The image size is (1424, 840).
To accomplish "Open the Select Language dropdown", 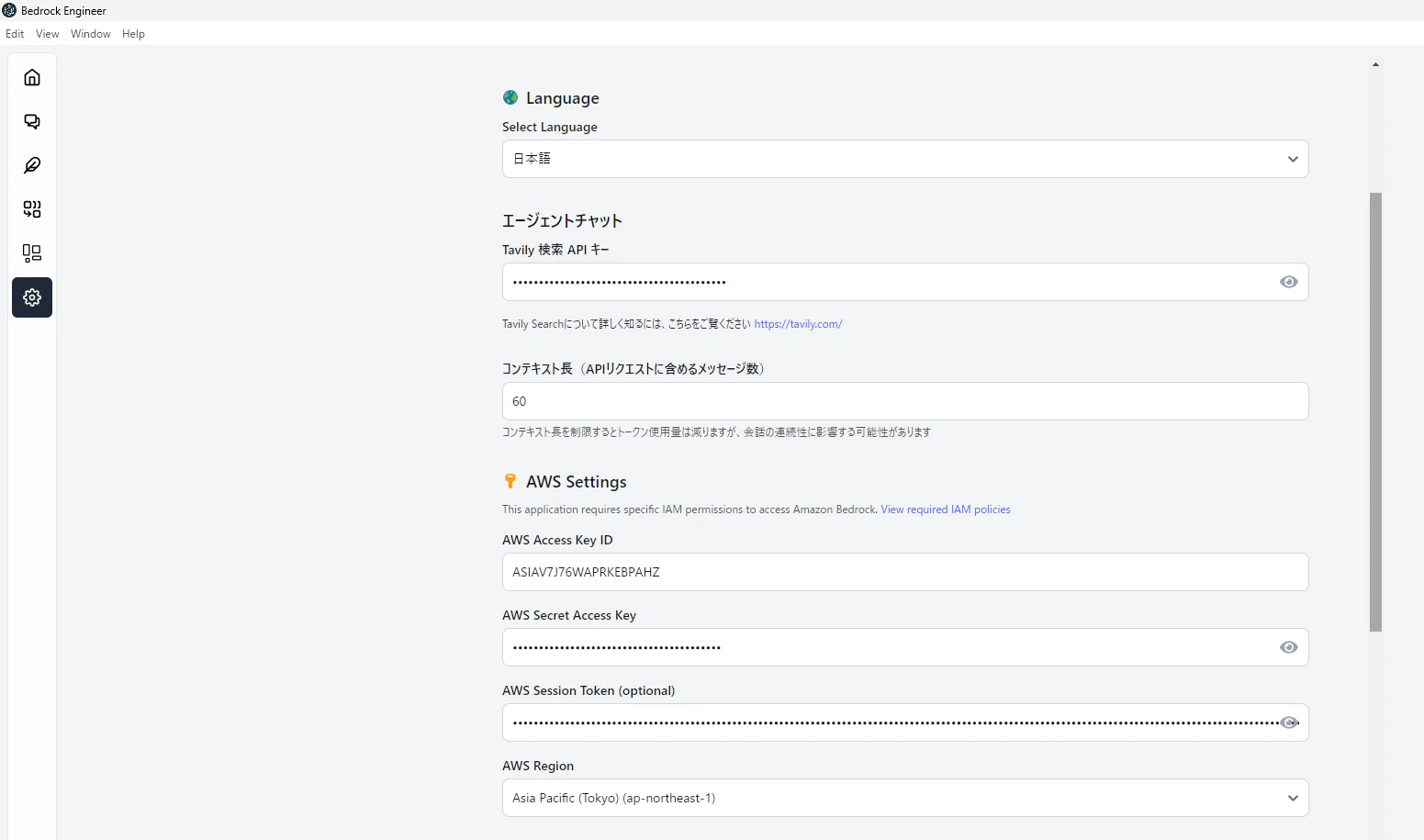I will pyautogui.click(x=905, y=159).
